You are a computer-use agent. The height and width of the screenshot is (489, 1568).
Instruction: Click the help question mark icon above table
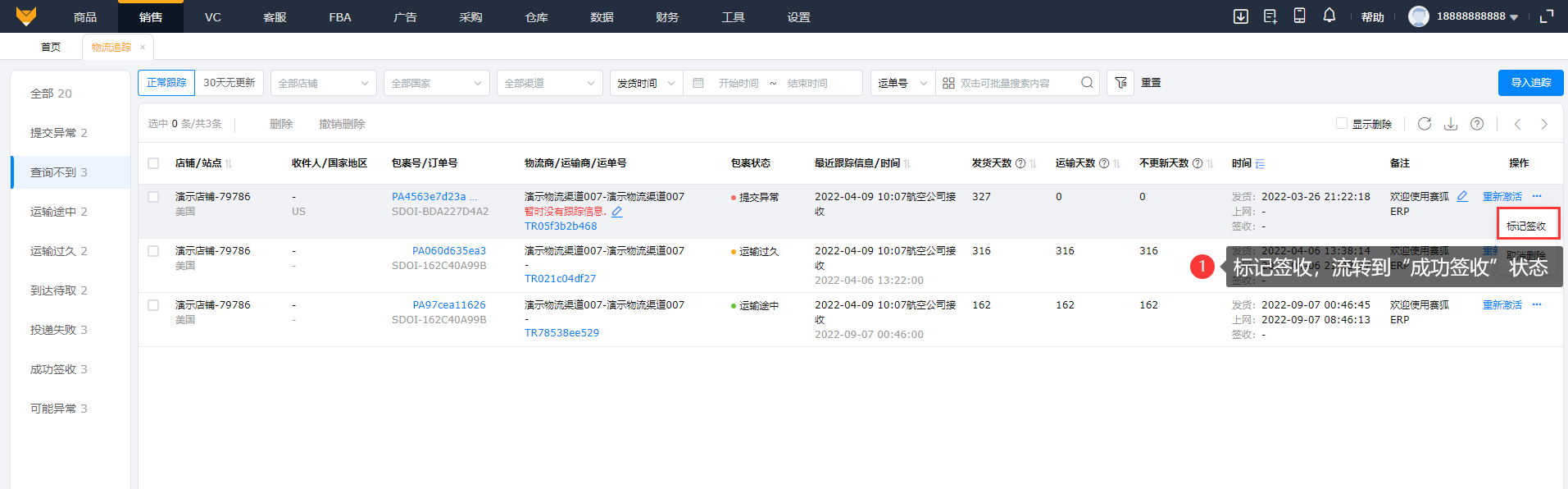point(1477,124)
